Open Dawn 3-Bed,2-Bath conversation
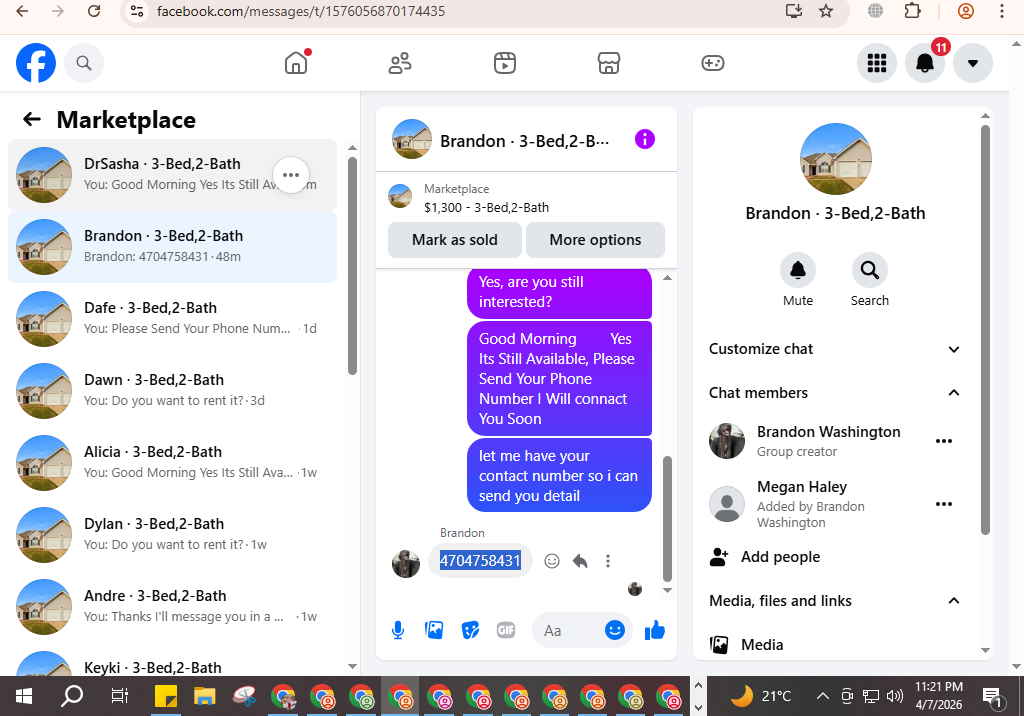This screenshot has height=716, width=1024. coord(172,391)
